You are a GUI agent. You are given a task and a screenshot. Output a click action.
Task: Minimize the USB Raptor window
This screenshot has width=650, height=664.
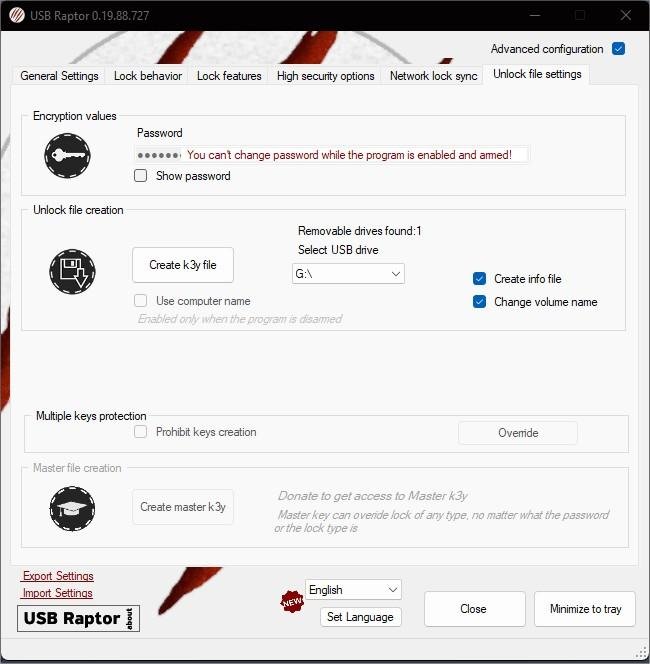535,15
